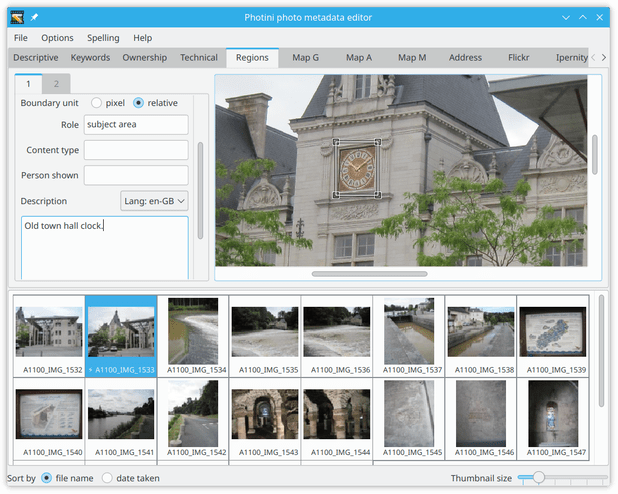The width and height of the screenshot is (618, 494).
Task: Switch to the Map M tab
Action: click(412, 58)
